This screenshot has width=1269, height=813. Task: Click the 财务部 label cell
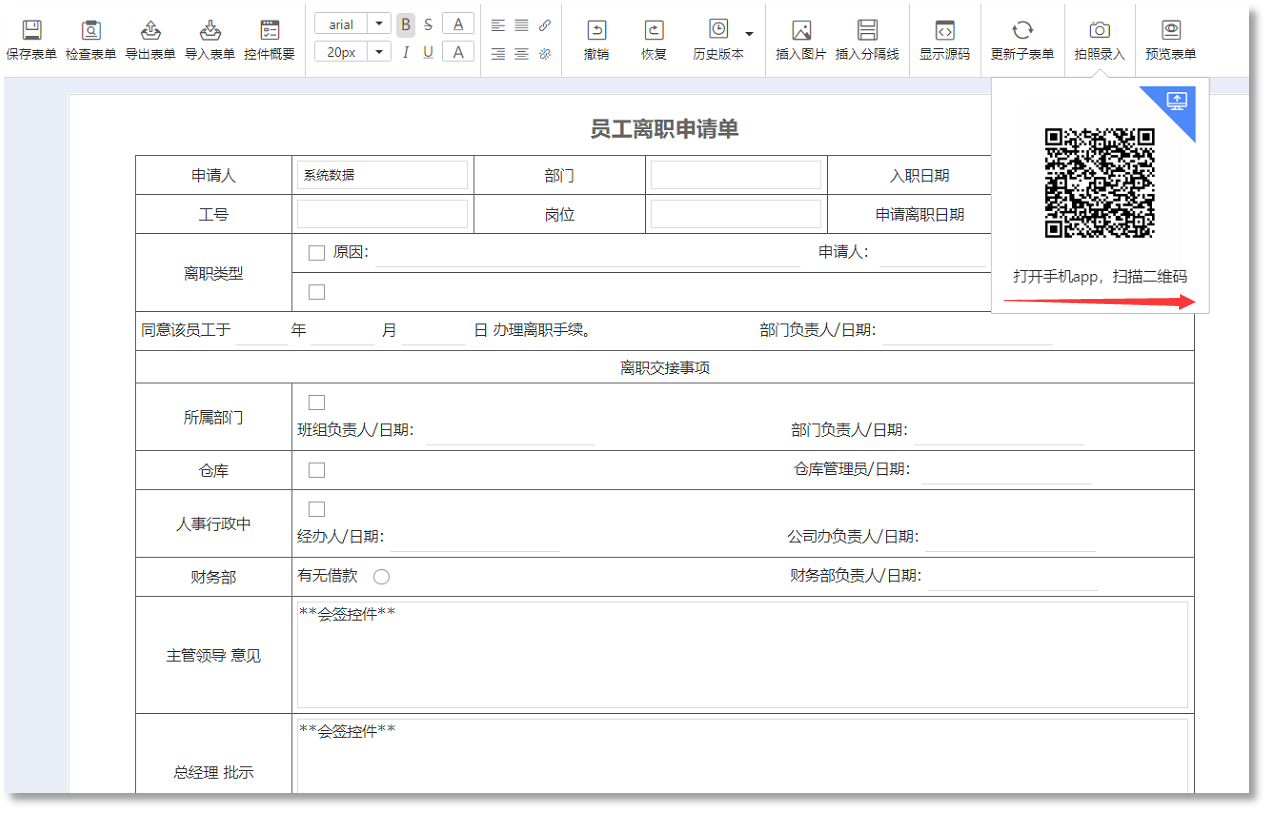(x=213, y=577)
